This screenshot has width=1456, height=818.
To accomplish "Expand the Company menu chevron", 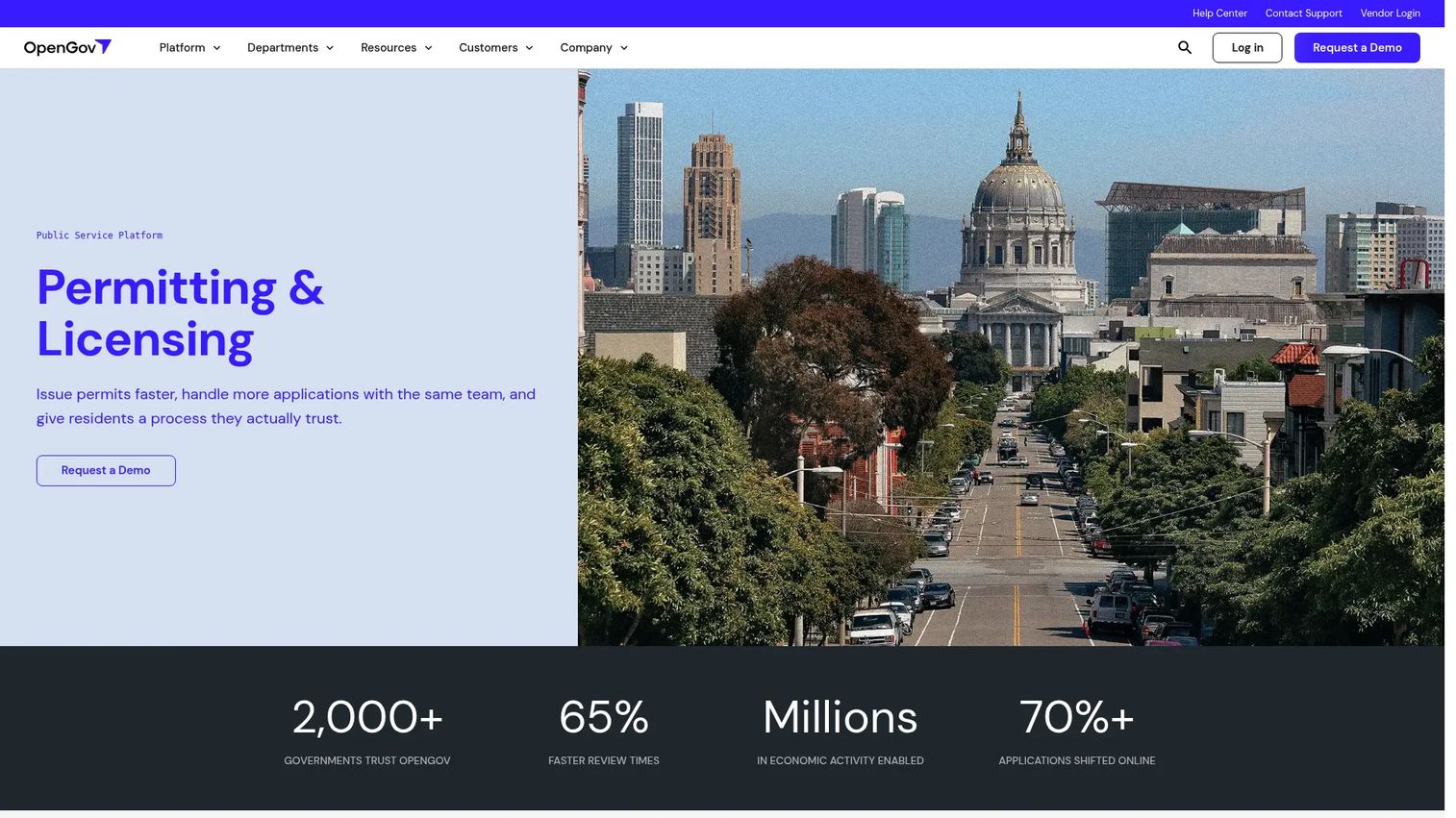I will 624,48.
